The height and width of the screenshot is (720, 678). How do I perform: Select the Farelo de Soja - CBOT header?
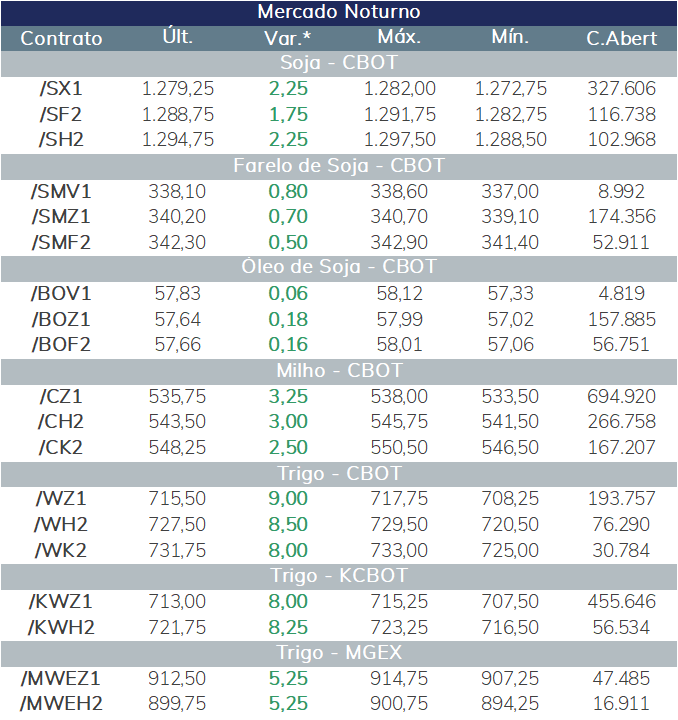pyautogui.click(x=339, y=166)
